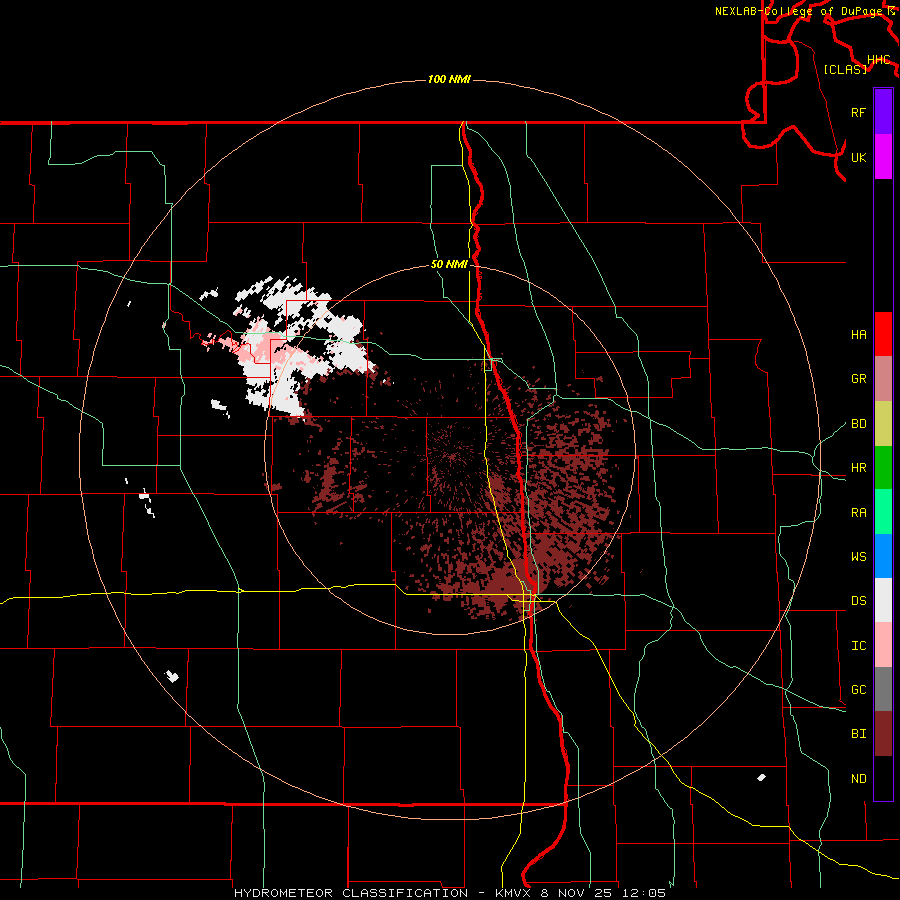900x900 pixels.
Task: Click the DS legend label
Action: [858, 601]
